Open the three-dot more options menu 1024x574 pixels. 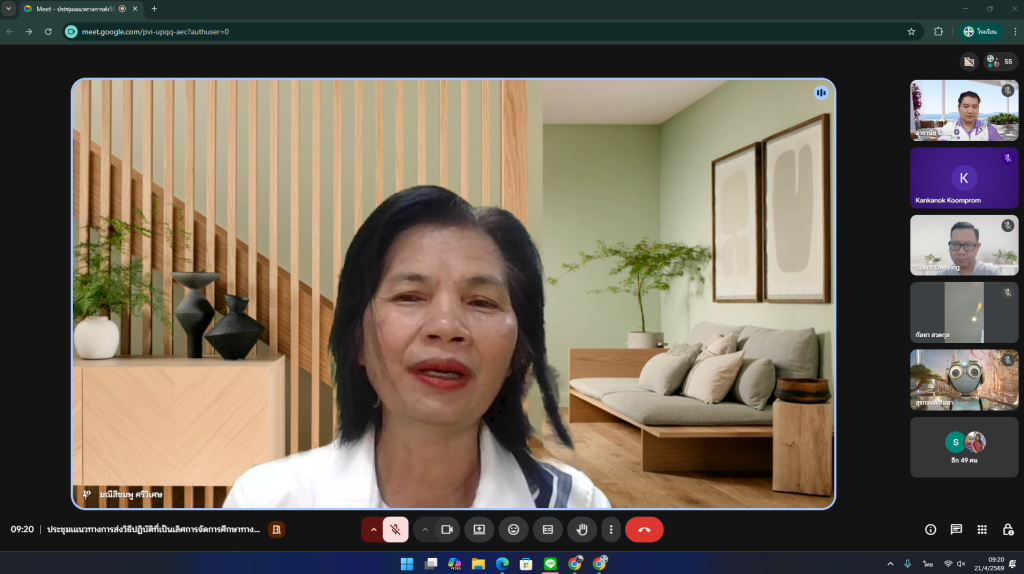point(611,529)
